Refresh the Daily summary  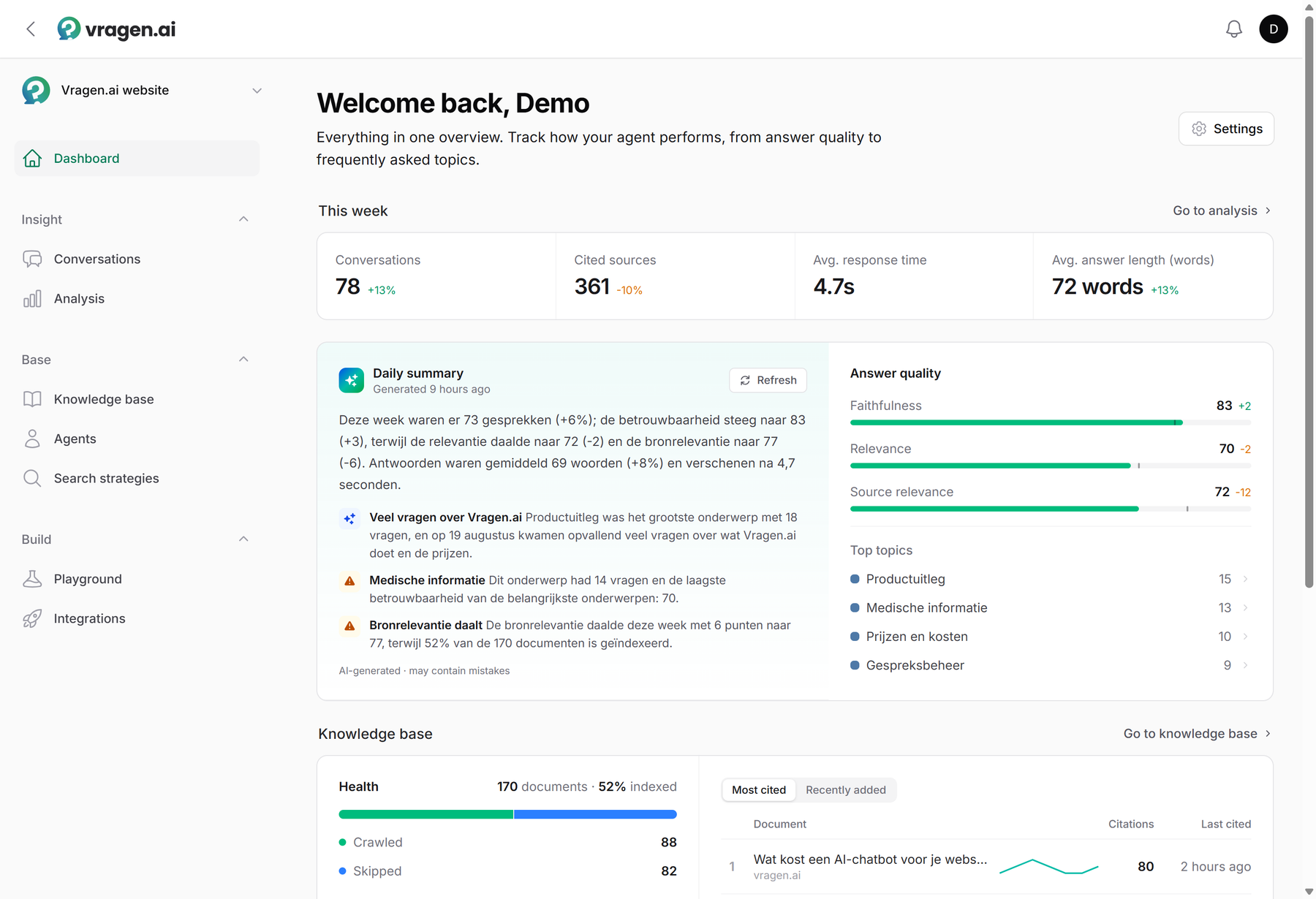(768, 380)
